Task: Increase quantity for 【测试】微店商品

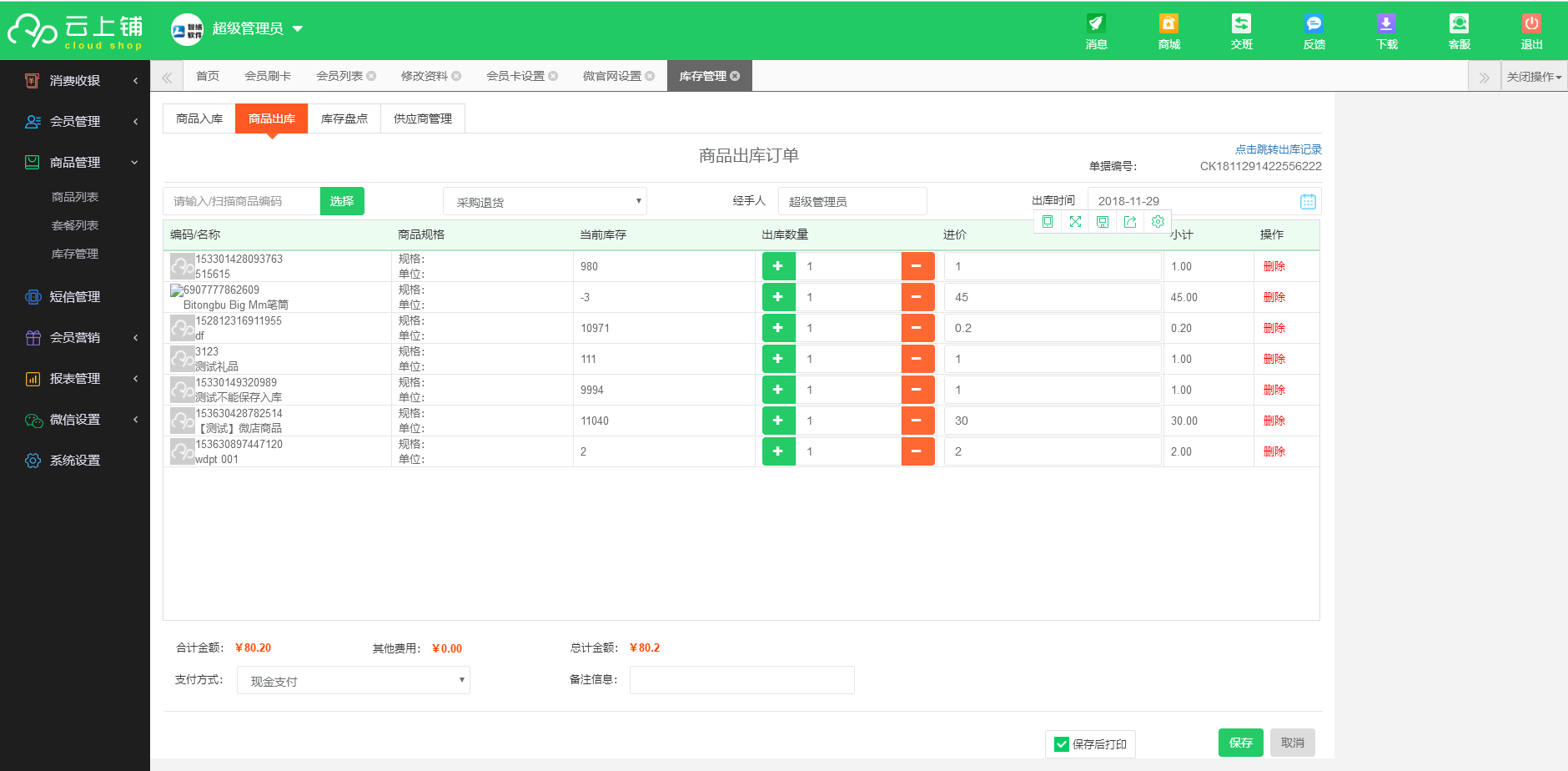Action: pos(778,421)
